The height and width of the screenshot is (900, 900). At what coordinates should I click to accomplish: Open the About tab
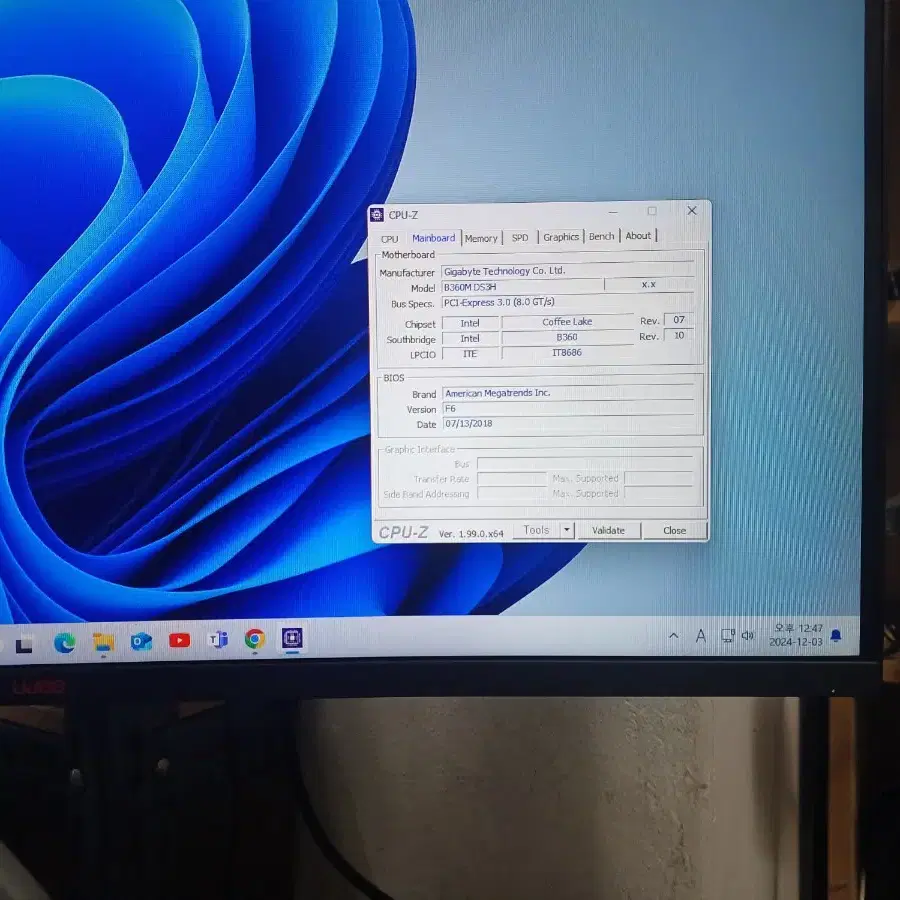tap(638, 236)
